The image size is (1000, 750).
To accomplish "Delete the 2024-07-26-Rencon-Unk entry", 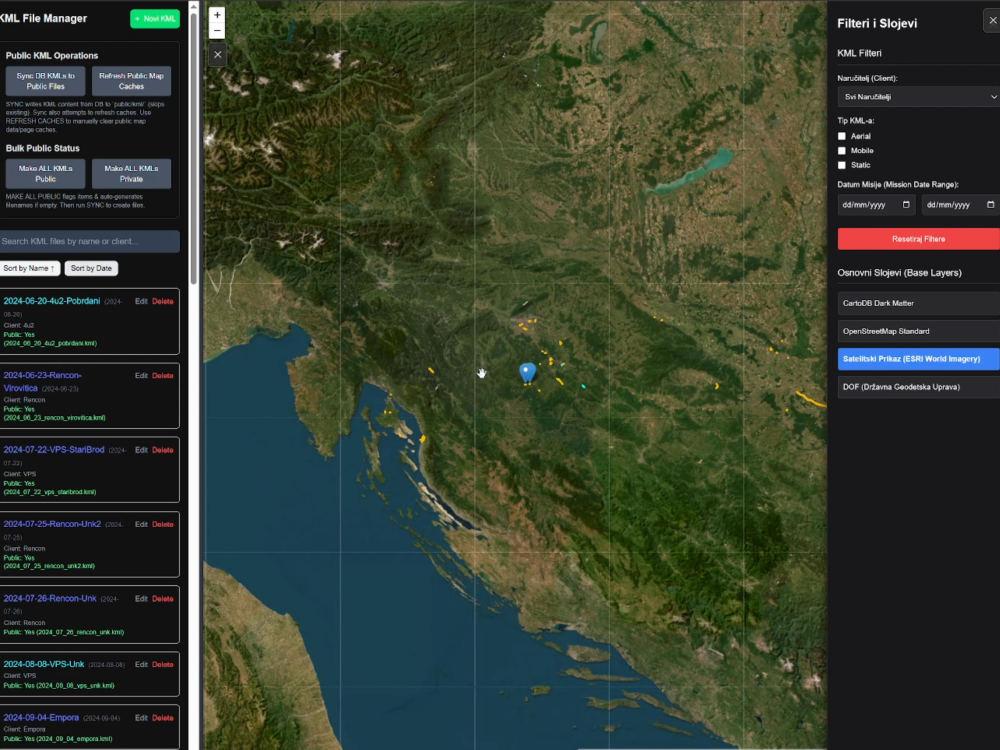I will click(x=163, y=599).
